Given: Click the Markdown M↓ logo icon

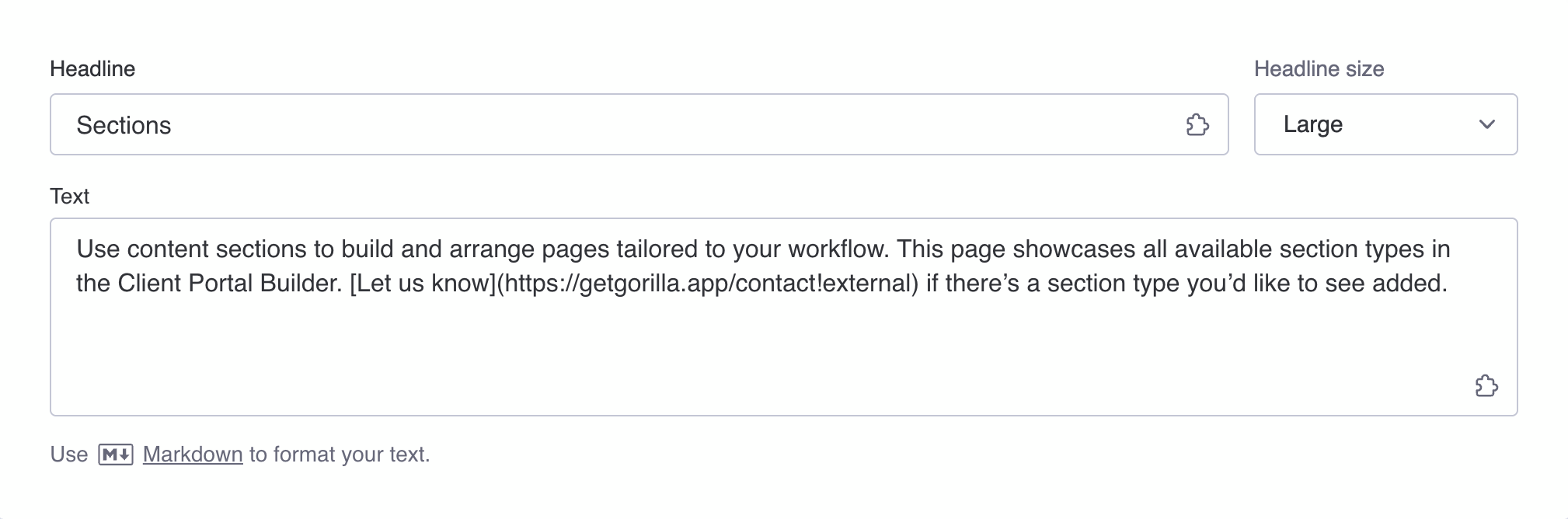Looking at the screenshot, I should click(116, 455).
